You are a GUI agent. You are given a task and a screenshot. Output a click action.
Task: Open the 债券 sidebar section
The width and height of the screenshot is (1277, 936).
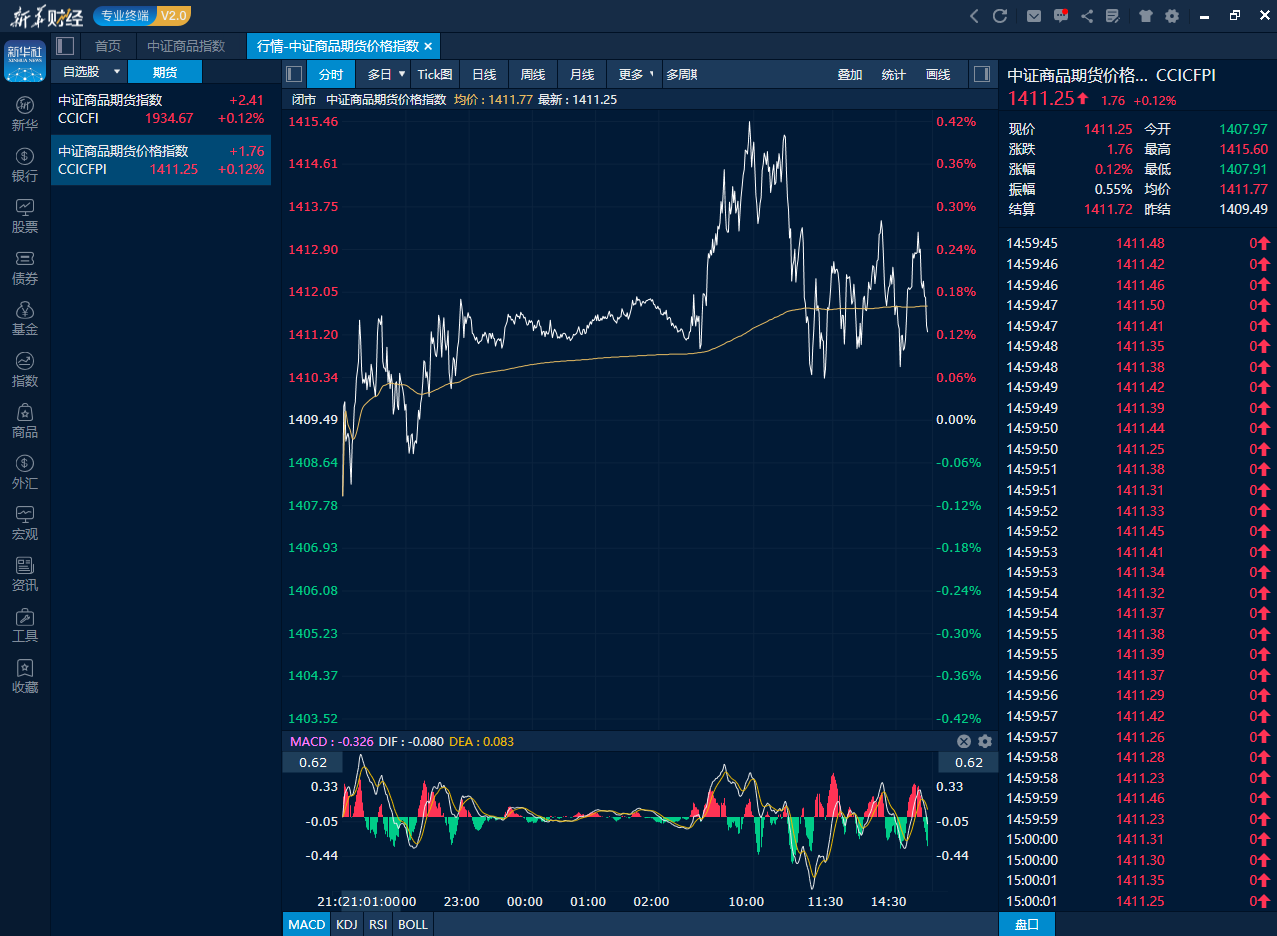(25, 268)
